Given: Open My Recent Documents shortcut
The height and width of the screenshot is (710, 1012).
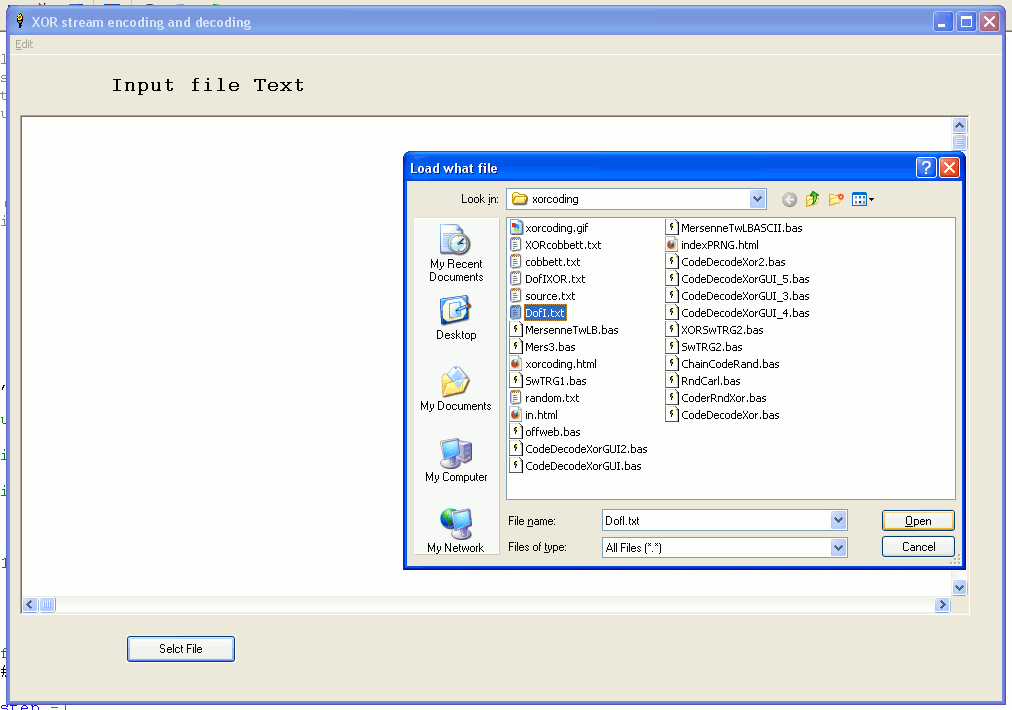Looking at the screenshot, I should pos(456,253).
